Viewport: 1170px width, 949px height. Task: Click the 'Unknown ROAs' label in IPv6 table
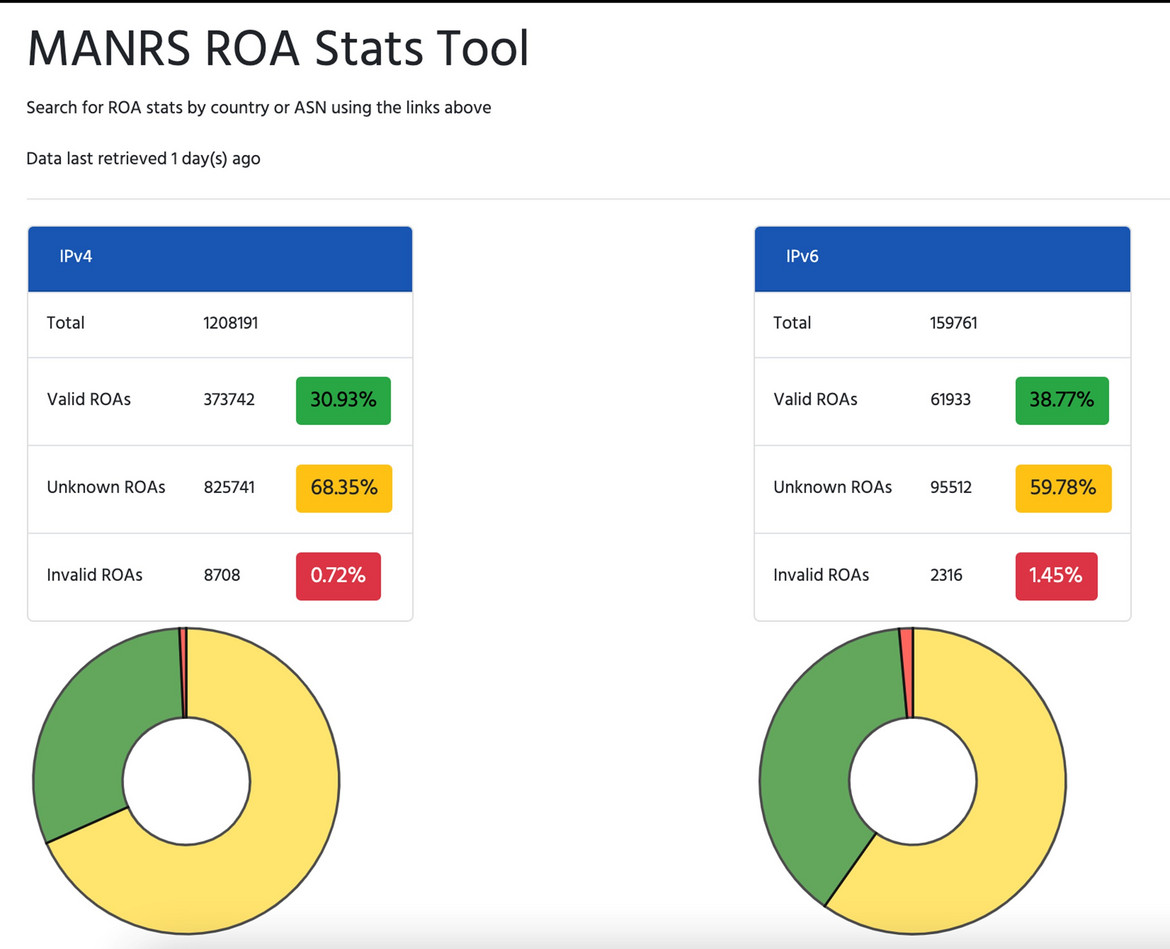(833, 488)
